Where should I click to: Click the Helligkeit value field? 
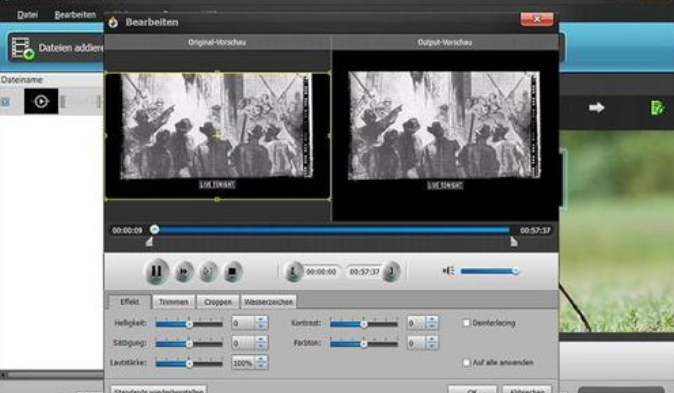pyautogui.click(x=243, y=323)
